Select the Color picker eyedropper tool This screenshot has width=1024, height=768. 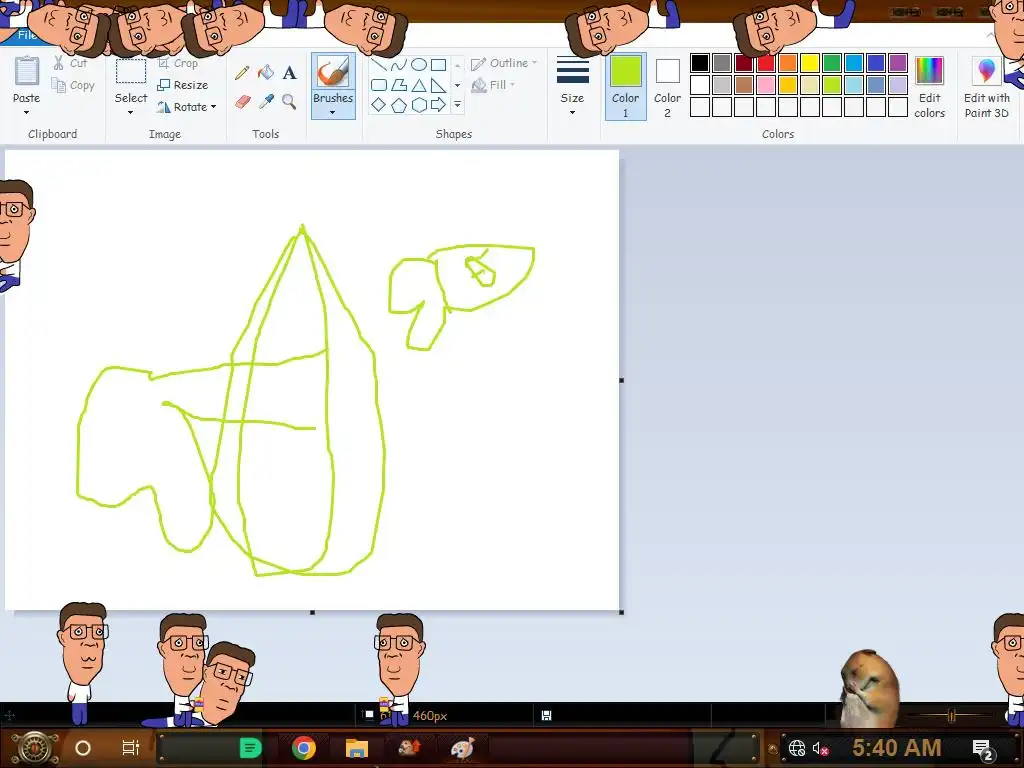(266, 102)
